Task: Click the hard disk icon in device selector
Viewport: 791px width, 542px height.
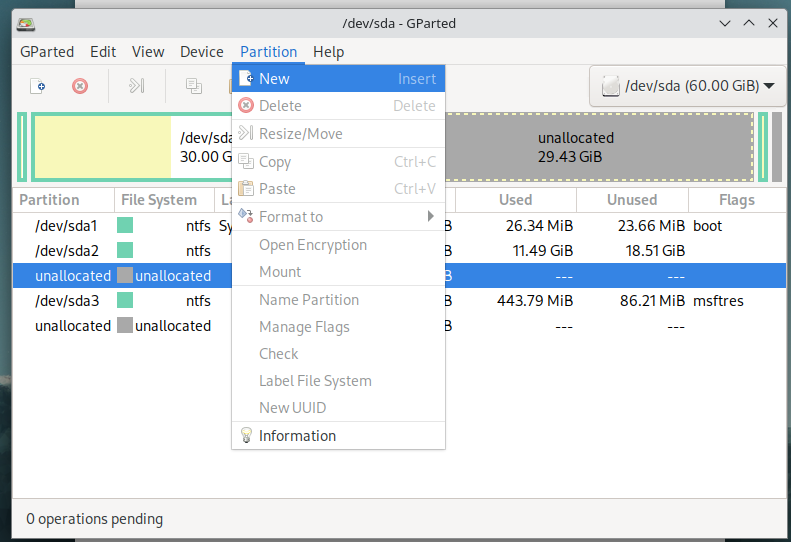Action: pyautogui.click(x=610, y=86)
